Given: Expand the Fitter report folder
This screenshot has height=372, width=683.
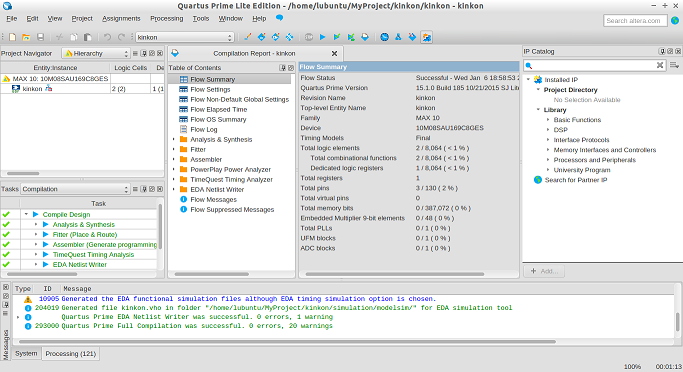Looking at the screenshot, I should pyautogui.click(x=173, y=149).
